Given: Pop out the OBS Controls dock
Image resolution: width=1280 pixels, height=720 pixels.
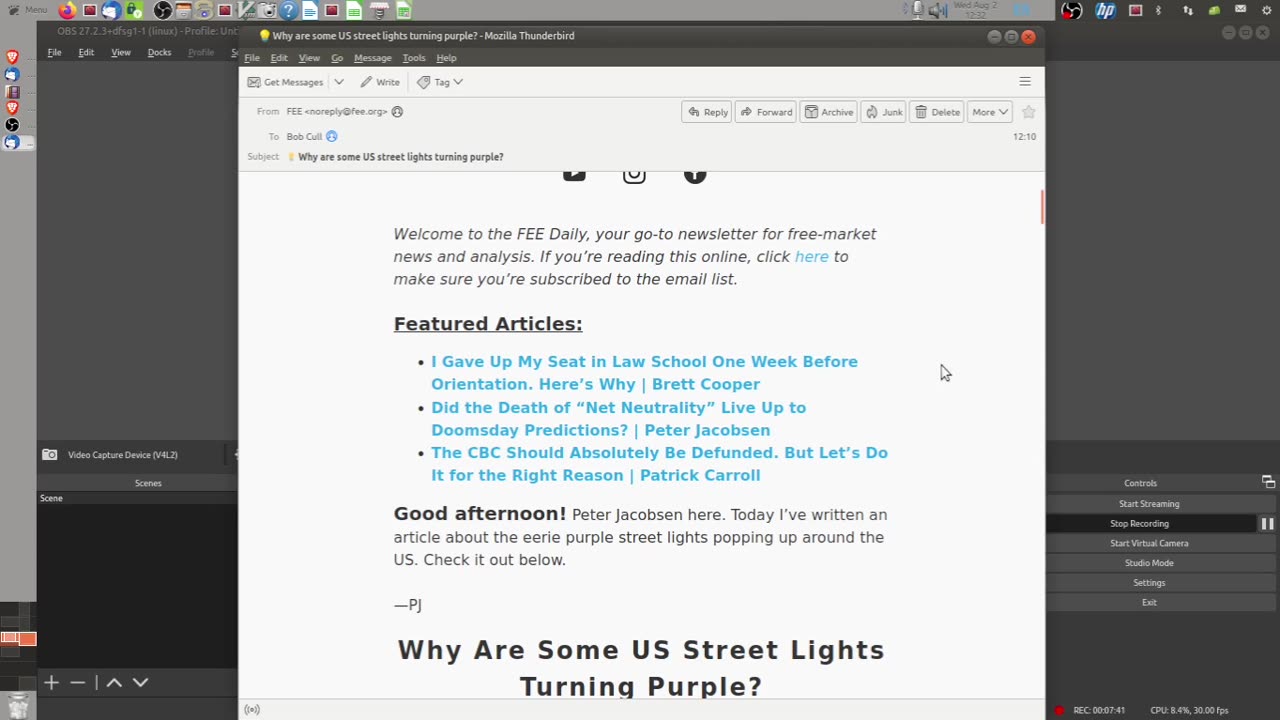Looking at the screenshot, I should [x=1268, y=482].
